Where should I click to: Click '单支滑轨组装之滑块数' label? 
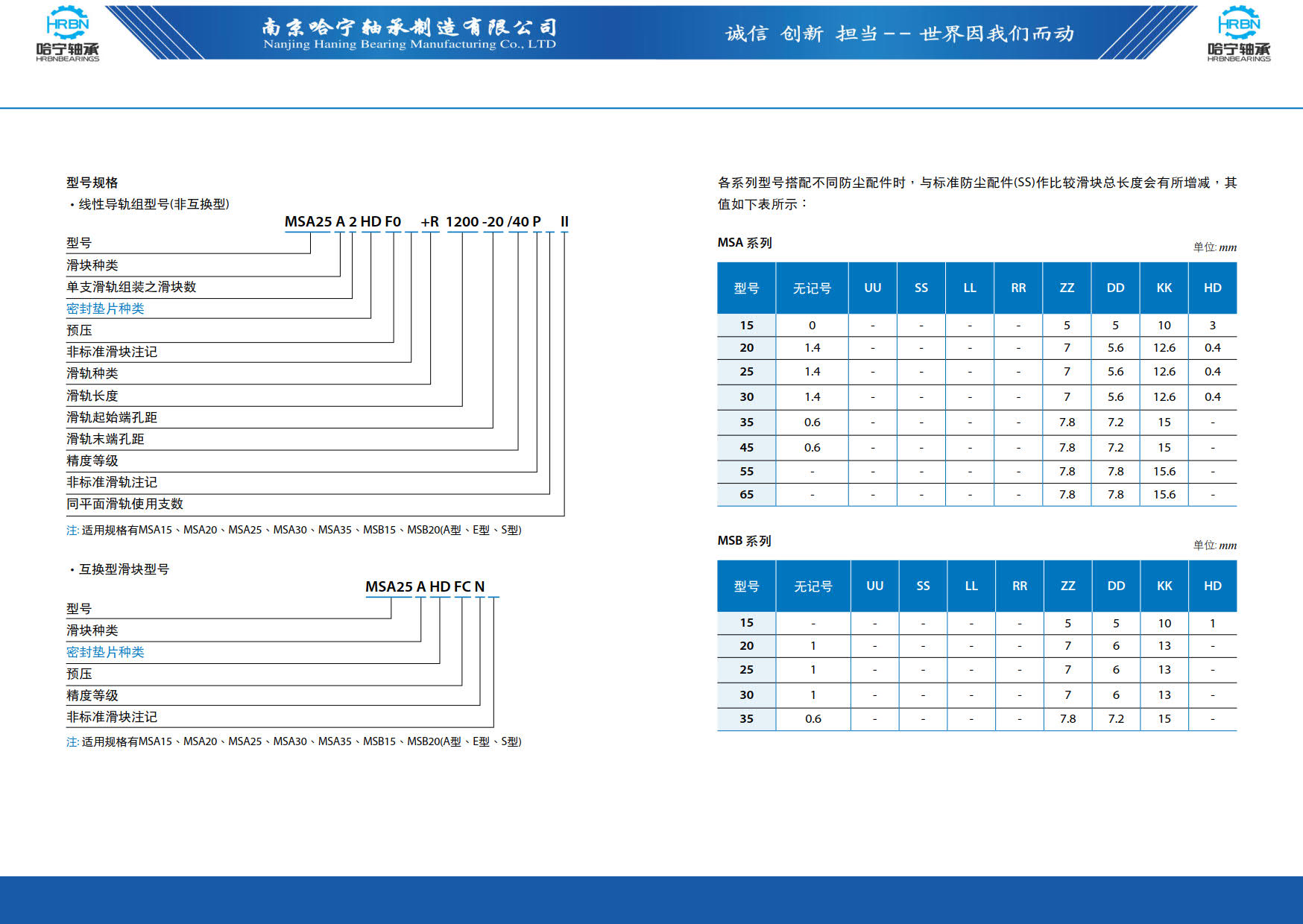131,287
